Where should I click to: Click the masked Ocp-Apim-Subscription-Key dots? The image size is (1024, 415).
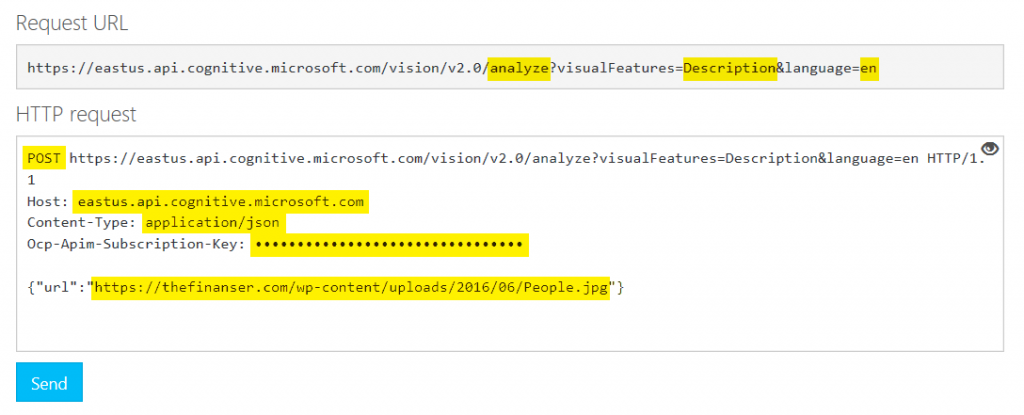[390, 244]
